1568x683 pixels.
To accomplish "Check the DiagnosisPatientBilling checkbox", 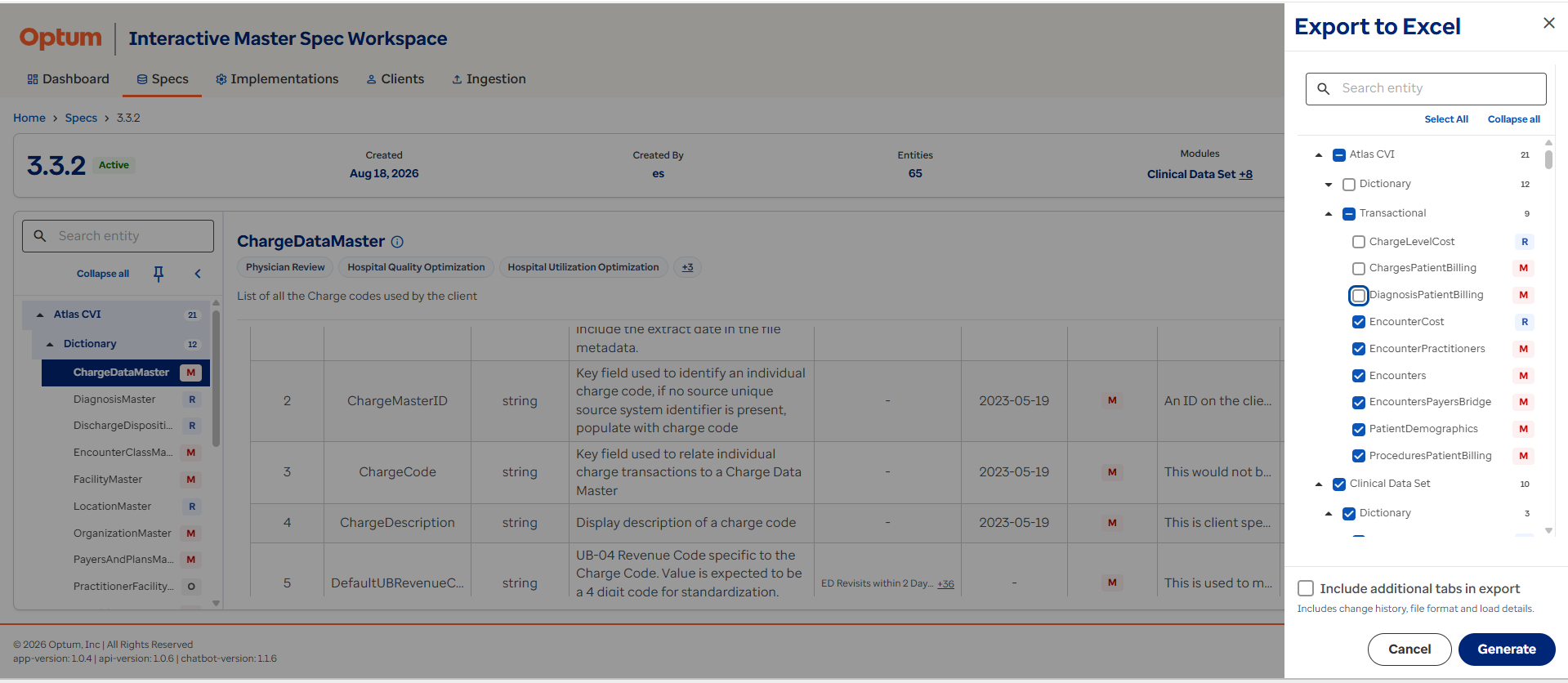I will coord(1359,295).
